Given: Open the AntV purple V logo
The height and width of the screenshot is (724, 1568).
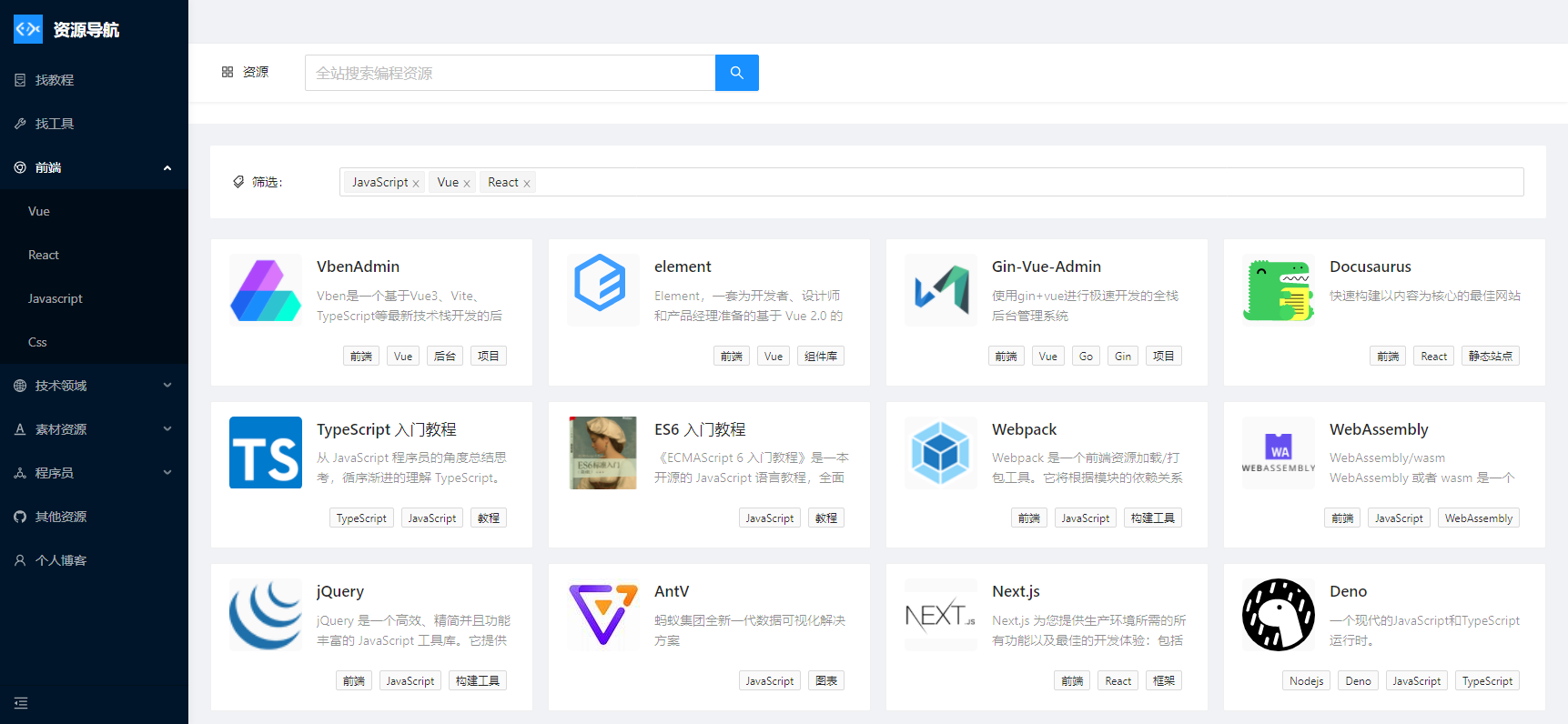Looking at the screenshot, I should 603,615.
